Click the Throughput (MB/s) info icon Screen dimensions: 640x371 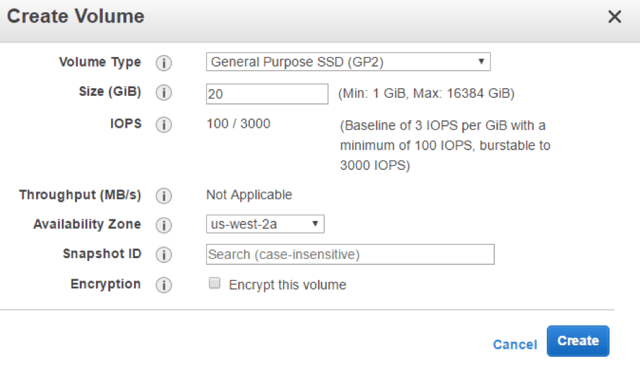click(164, 196)
